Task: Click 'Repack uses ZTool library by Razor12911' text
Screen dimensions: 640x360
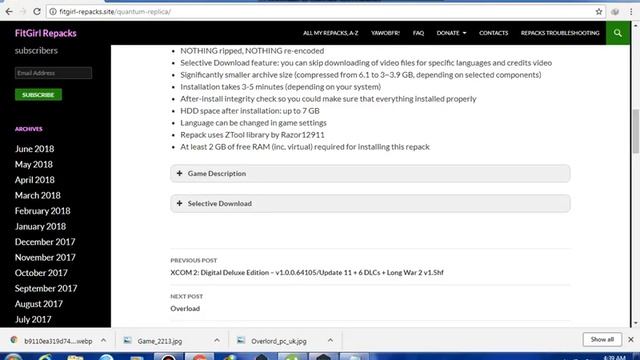Action: (252, 135)
